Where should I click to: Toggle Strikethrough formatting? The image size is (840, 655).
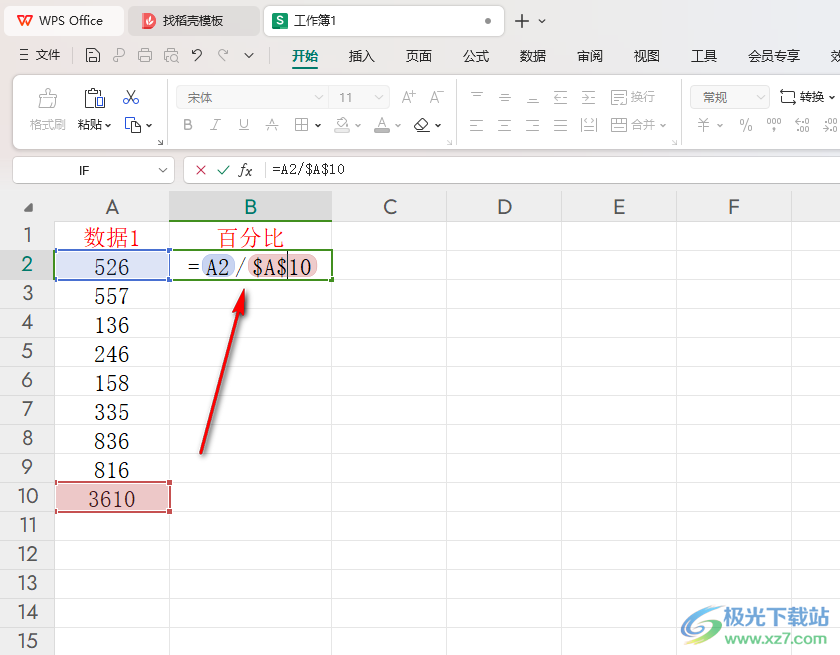[272, 125]
